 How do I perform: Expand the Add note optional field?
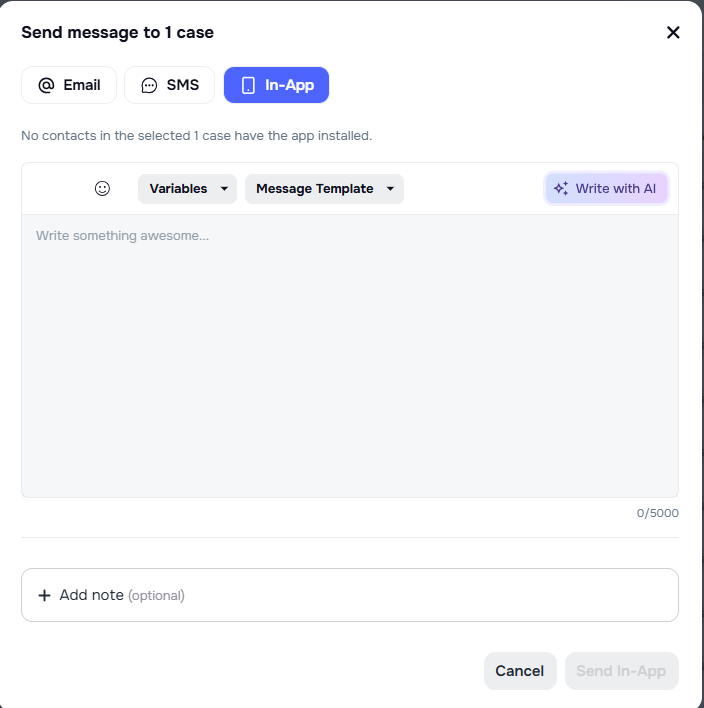(349, 595)
